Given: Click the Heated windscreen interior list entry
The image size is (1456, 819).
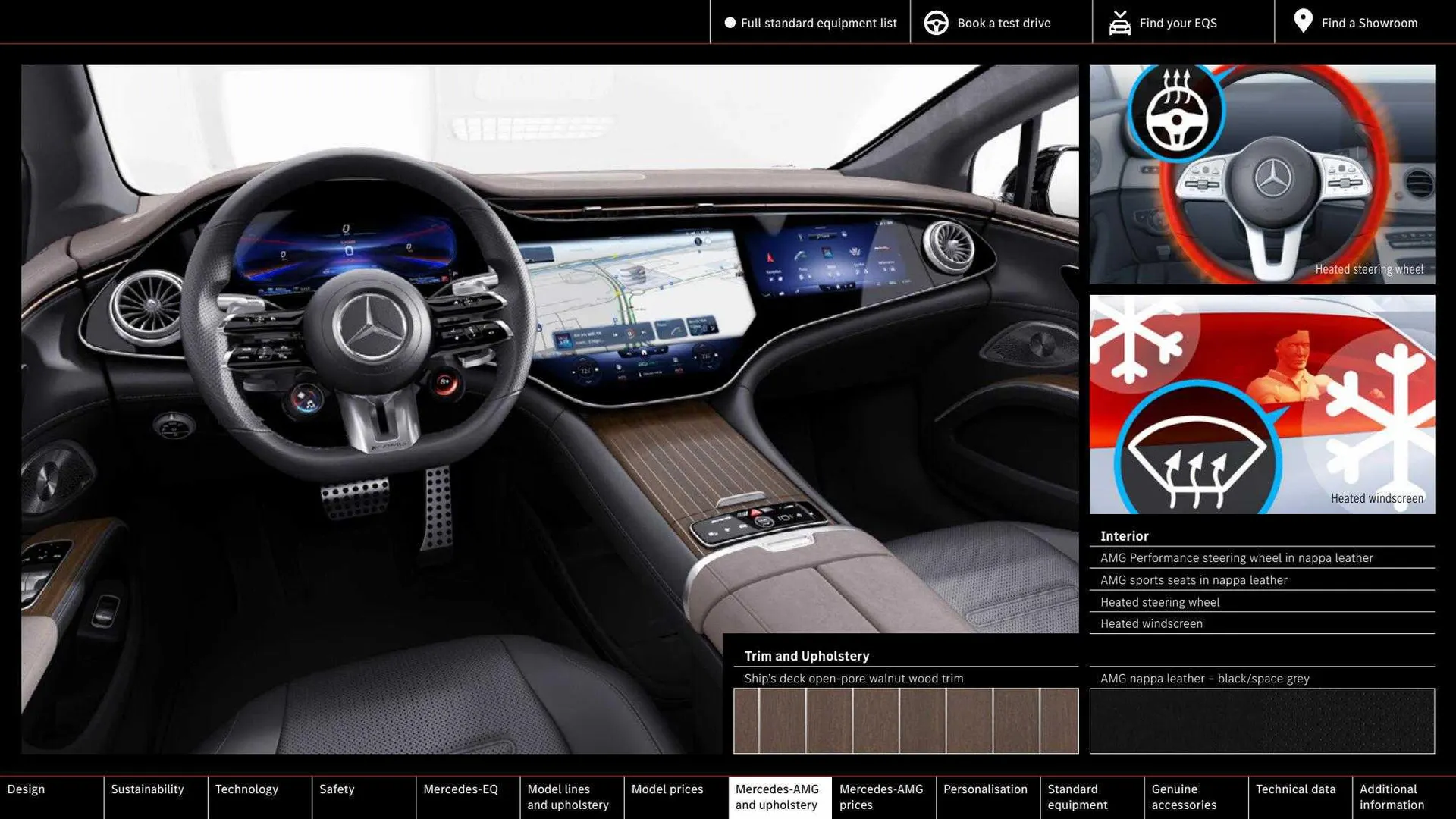Looking at the screenshot, I should tap(1151, 623).
